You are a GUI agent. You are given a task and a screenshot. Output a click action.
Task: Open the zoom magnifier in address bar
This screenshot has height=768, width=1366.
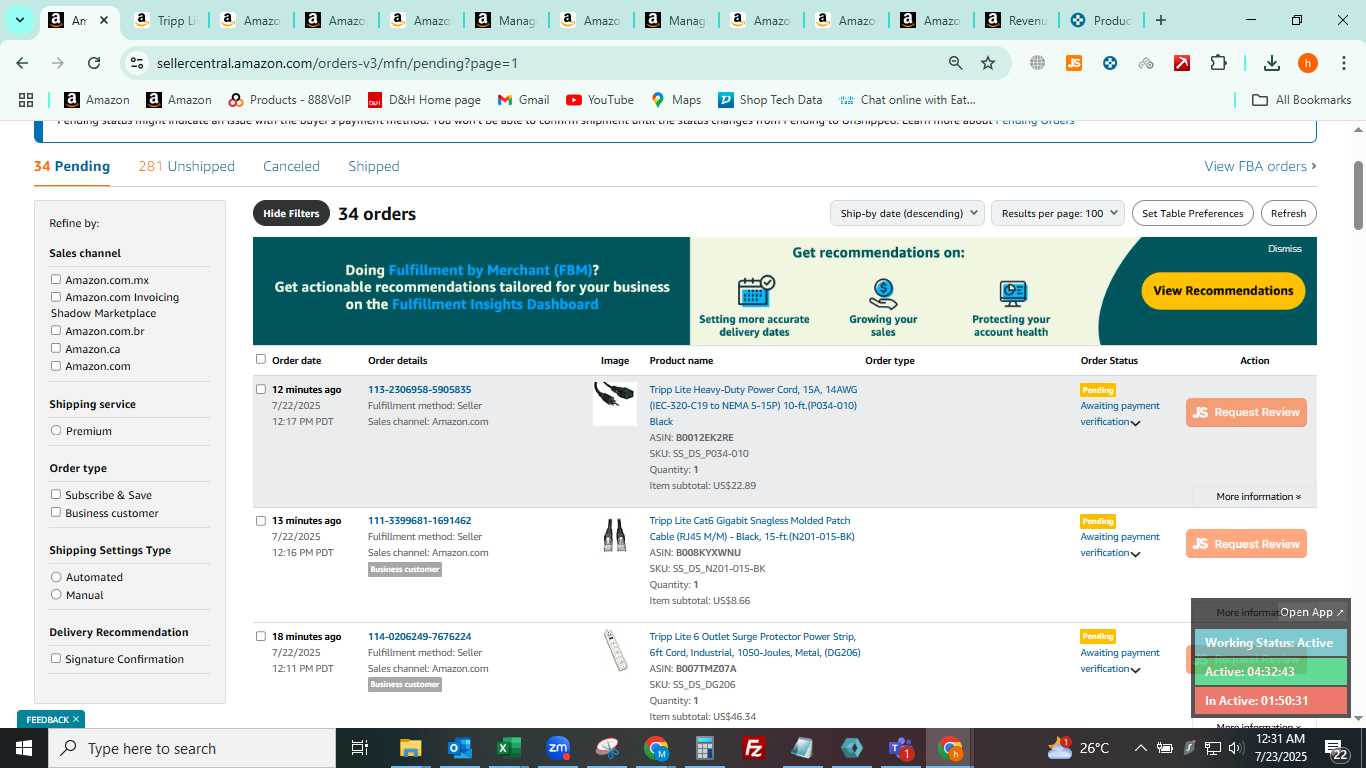[x=956, y=63]
